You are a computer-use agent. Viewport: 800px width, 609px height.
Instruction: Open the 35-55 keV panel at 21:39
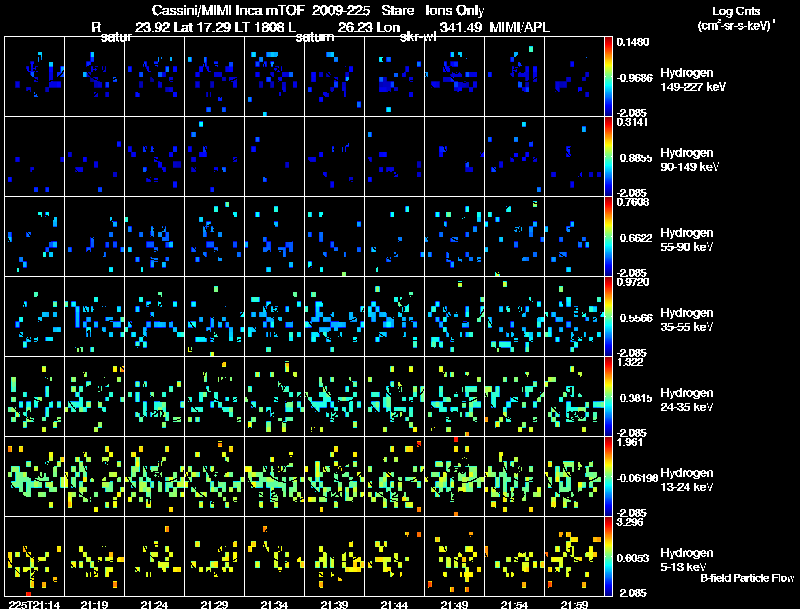334,317
